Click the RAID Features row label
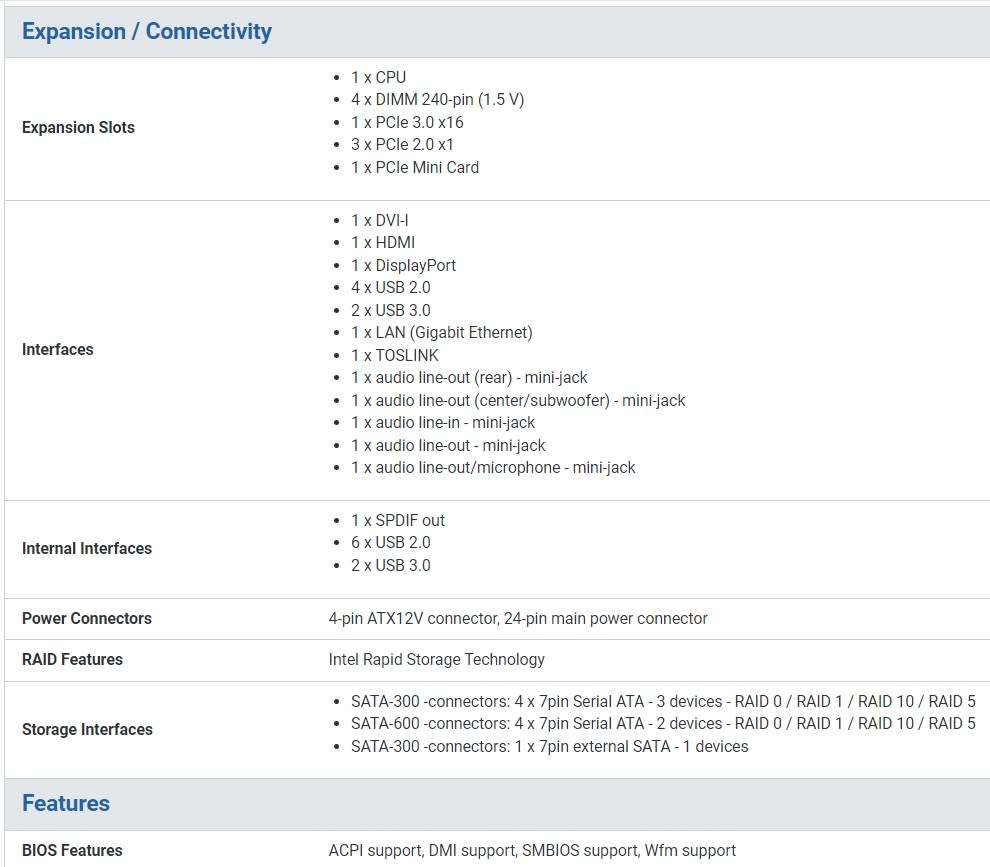The width and height of the screenshot is (990, 867). click(72, 660)
